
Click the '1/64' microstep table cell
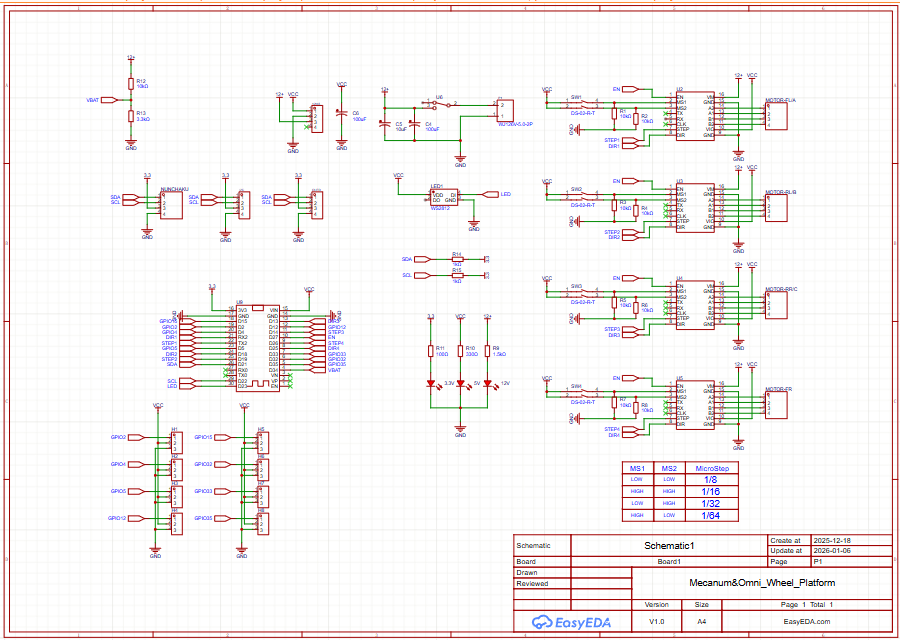pyautogui.click(x=711, y=515)
